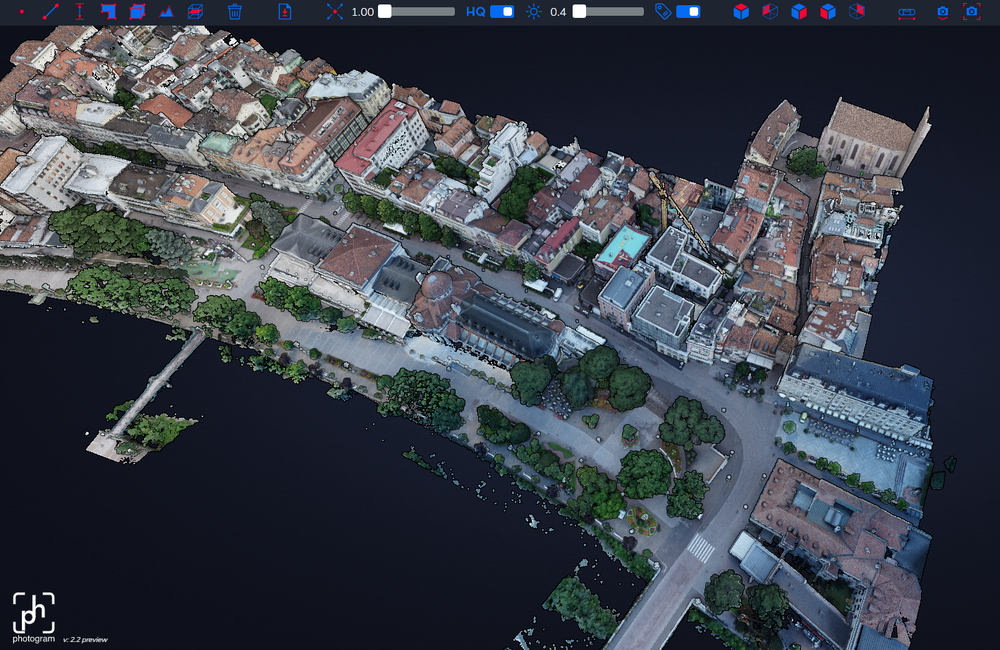
Task: Toggle the measurement labels switch
Action: point(688,11)
